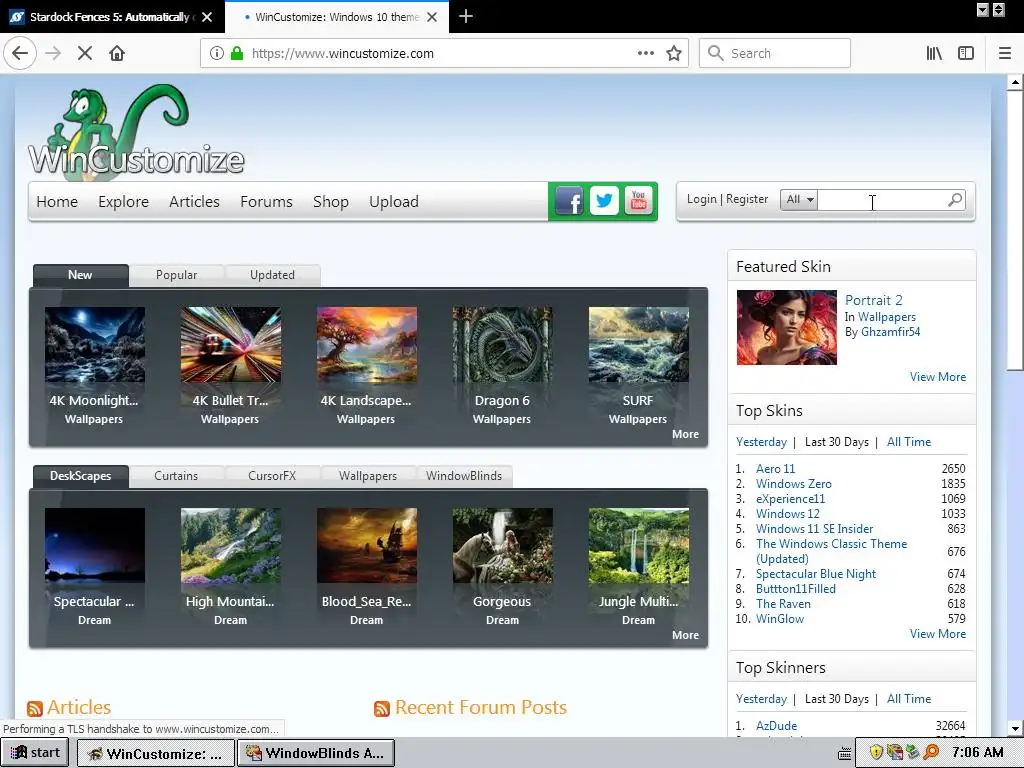The height and width of the screenshot is (768, 1024).
Task: Close the WinCustomize browser tab
Action: click(432, 17)
